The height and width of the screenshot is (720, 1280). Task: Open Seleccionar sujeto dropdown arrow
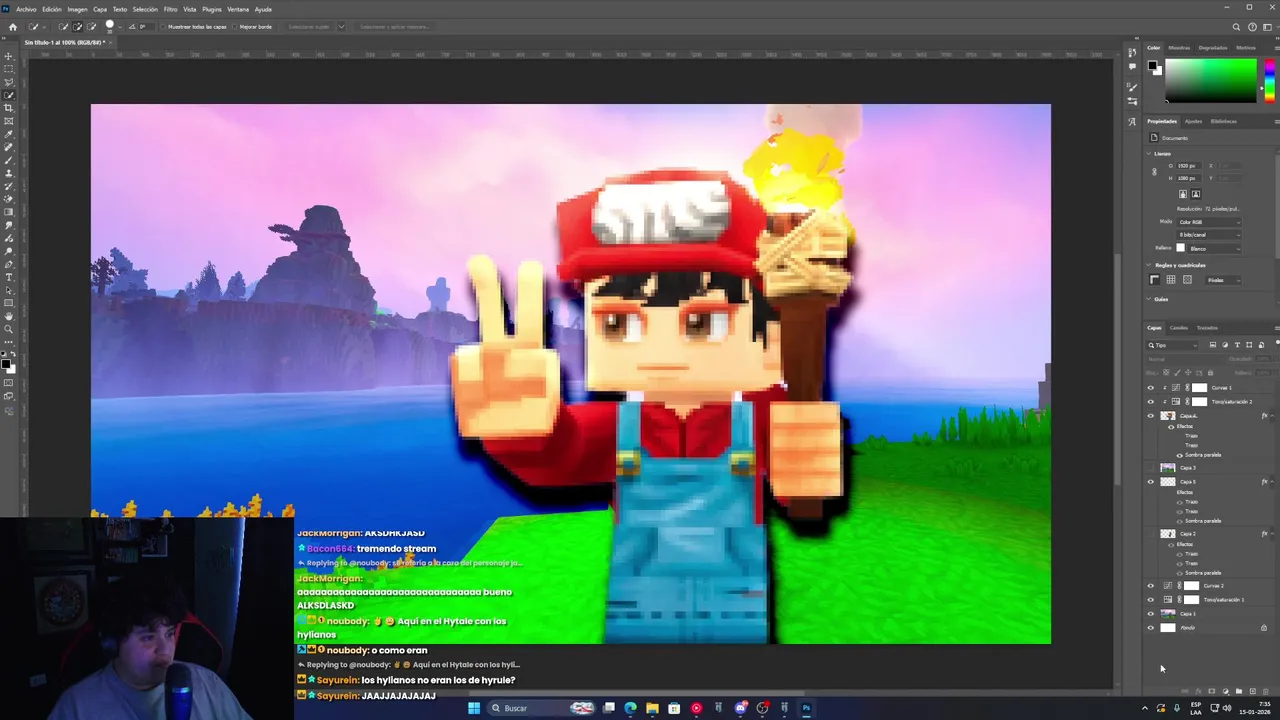pos(341,27)
